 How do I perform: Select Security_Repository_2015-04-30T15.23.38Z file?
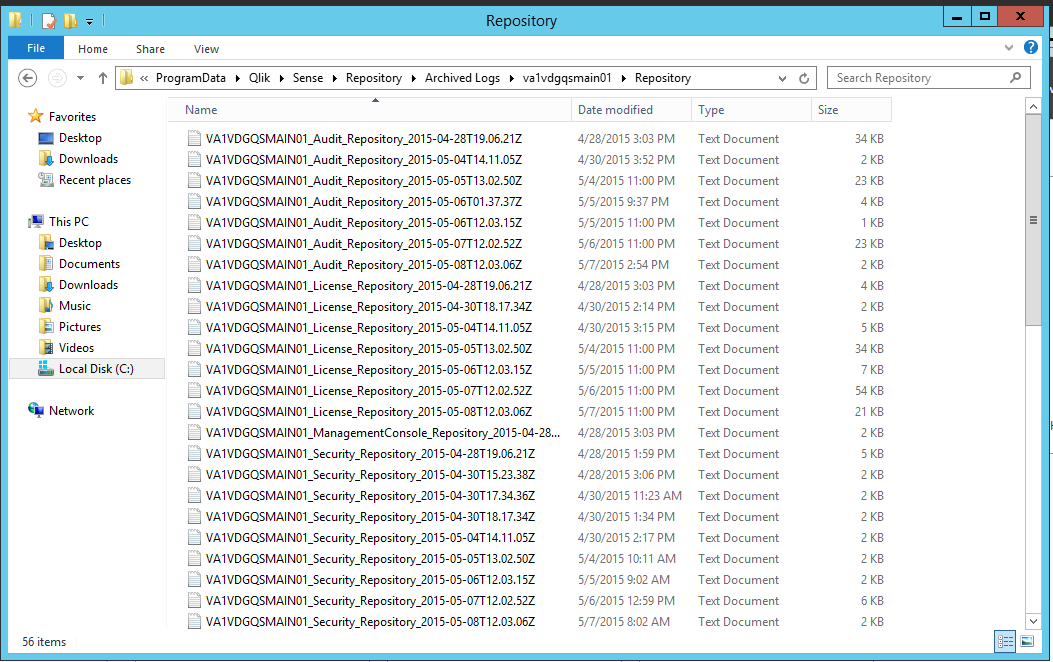(x=370, y=475)
